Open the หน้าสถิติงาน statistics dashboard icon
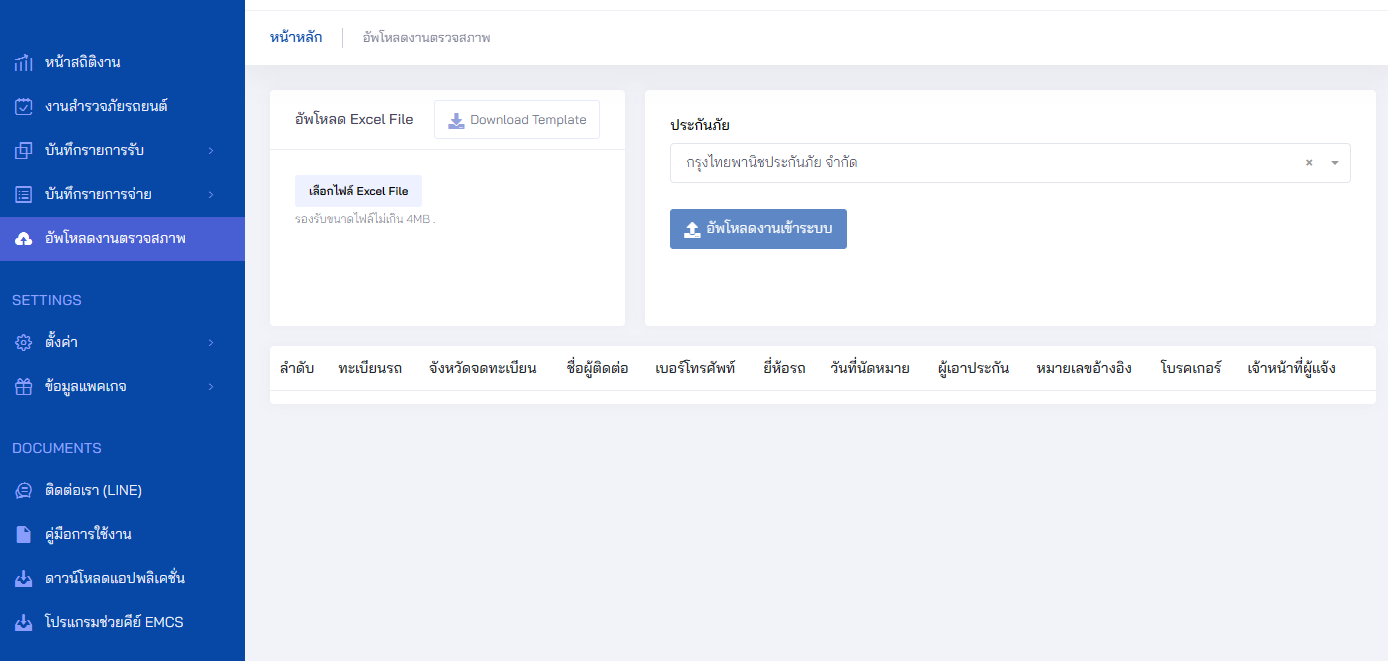The image size is (1388, 661). tap(22, 61)
